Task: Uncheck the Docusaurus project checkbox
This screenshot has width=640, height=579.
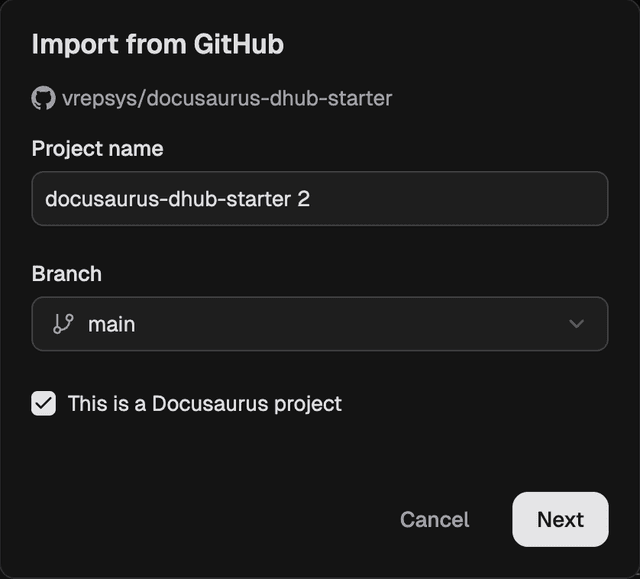Action: coord(44,404)
